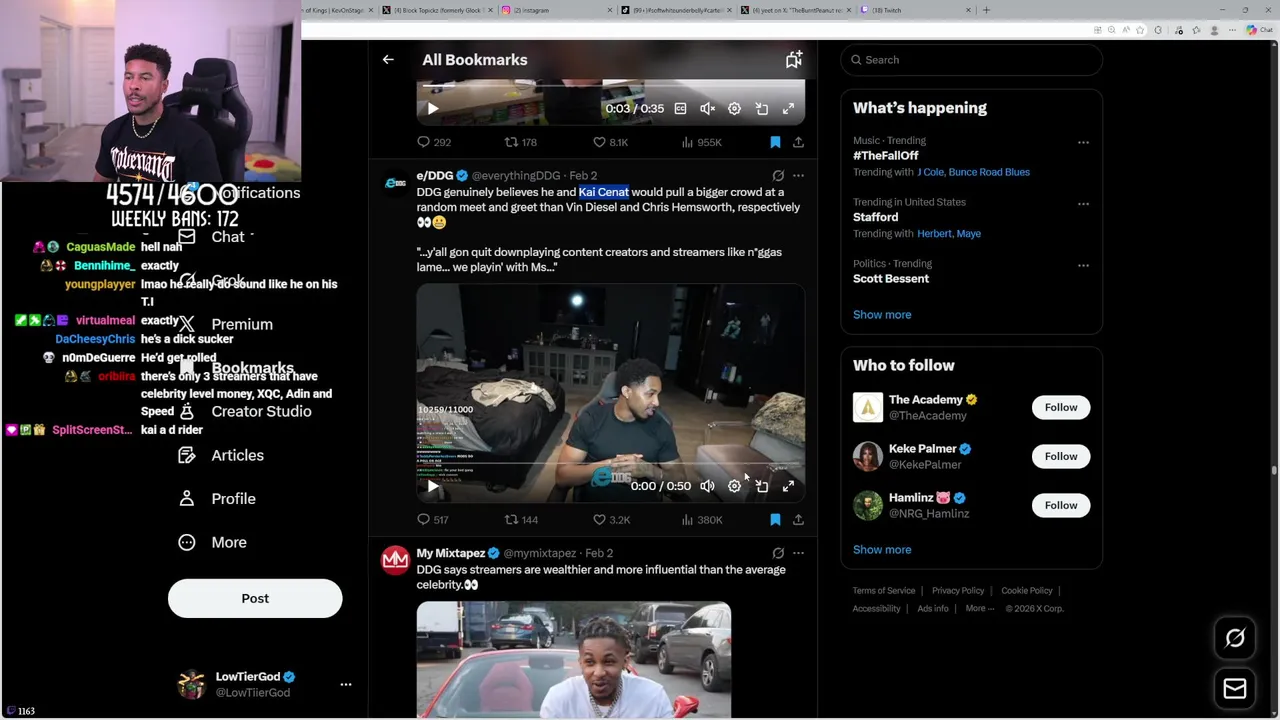Open more options on My Mixtapez post
This screenshot has width=1280, height=720.
[798, 553]
